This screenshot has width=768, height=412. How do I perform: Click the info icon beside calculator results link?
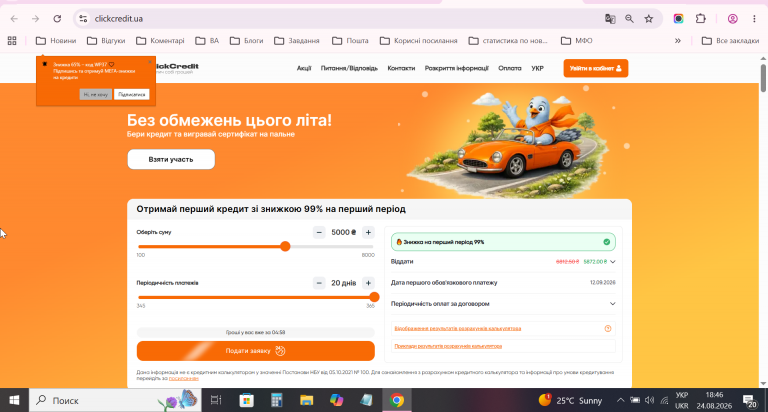point(608,329)
